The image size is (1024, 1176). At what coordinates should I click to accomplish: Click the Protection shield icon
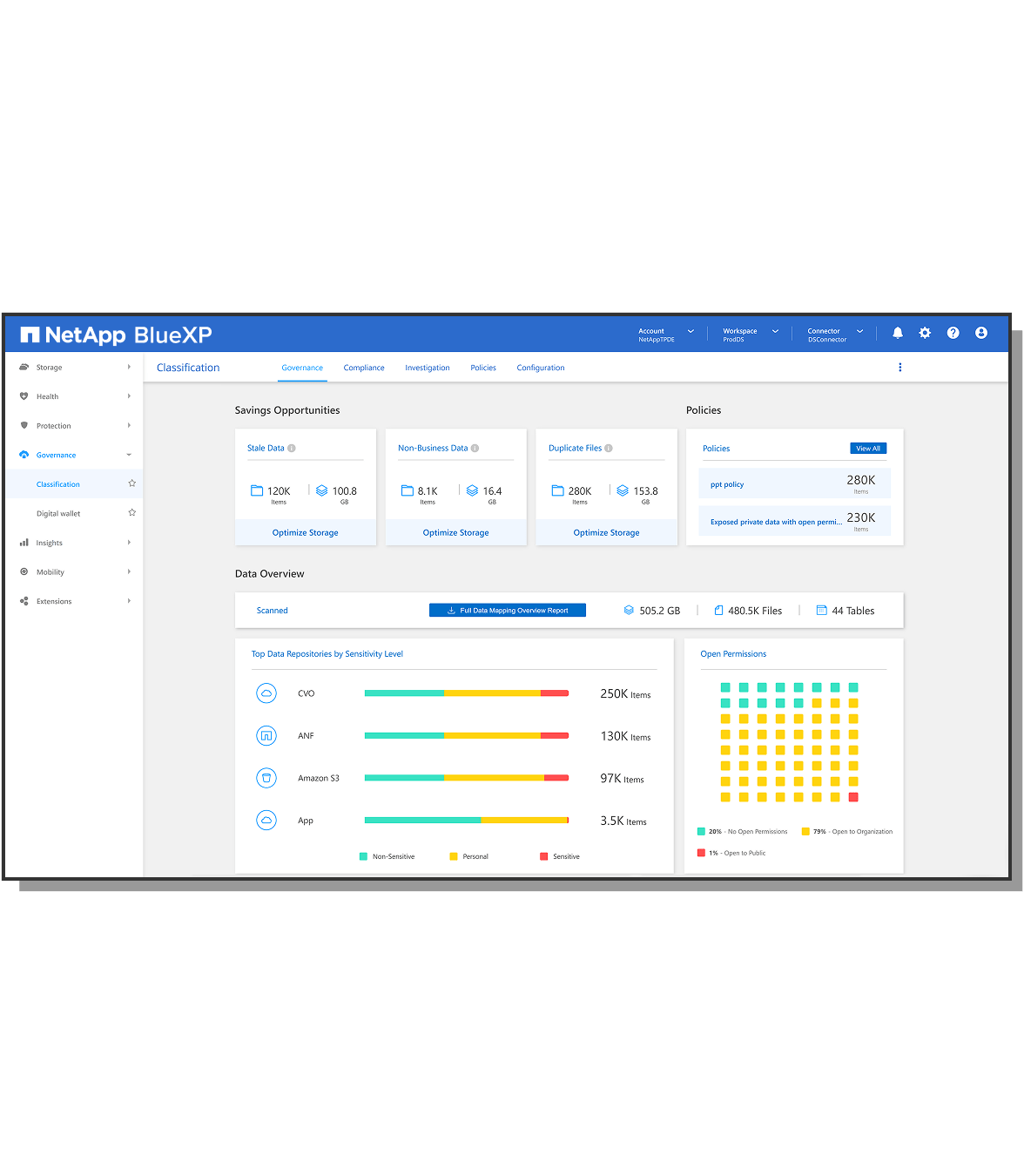coord(24,425)
